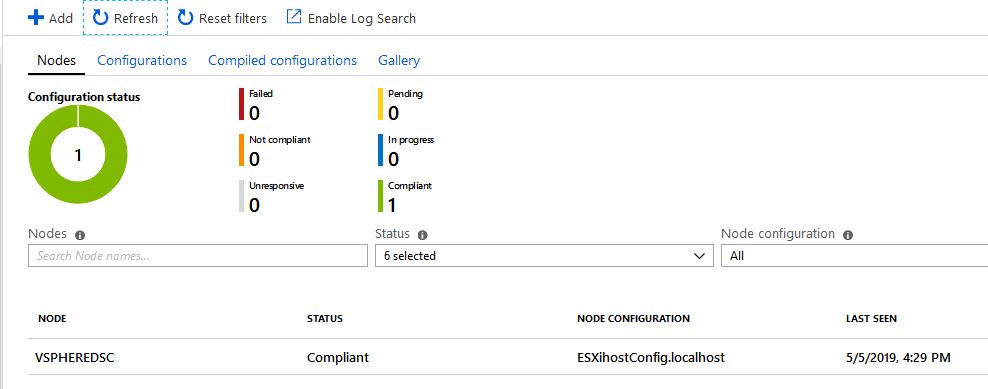Select the Nodes tab
988x389 pixels.
(57, 61)
